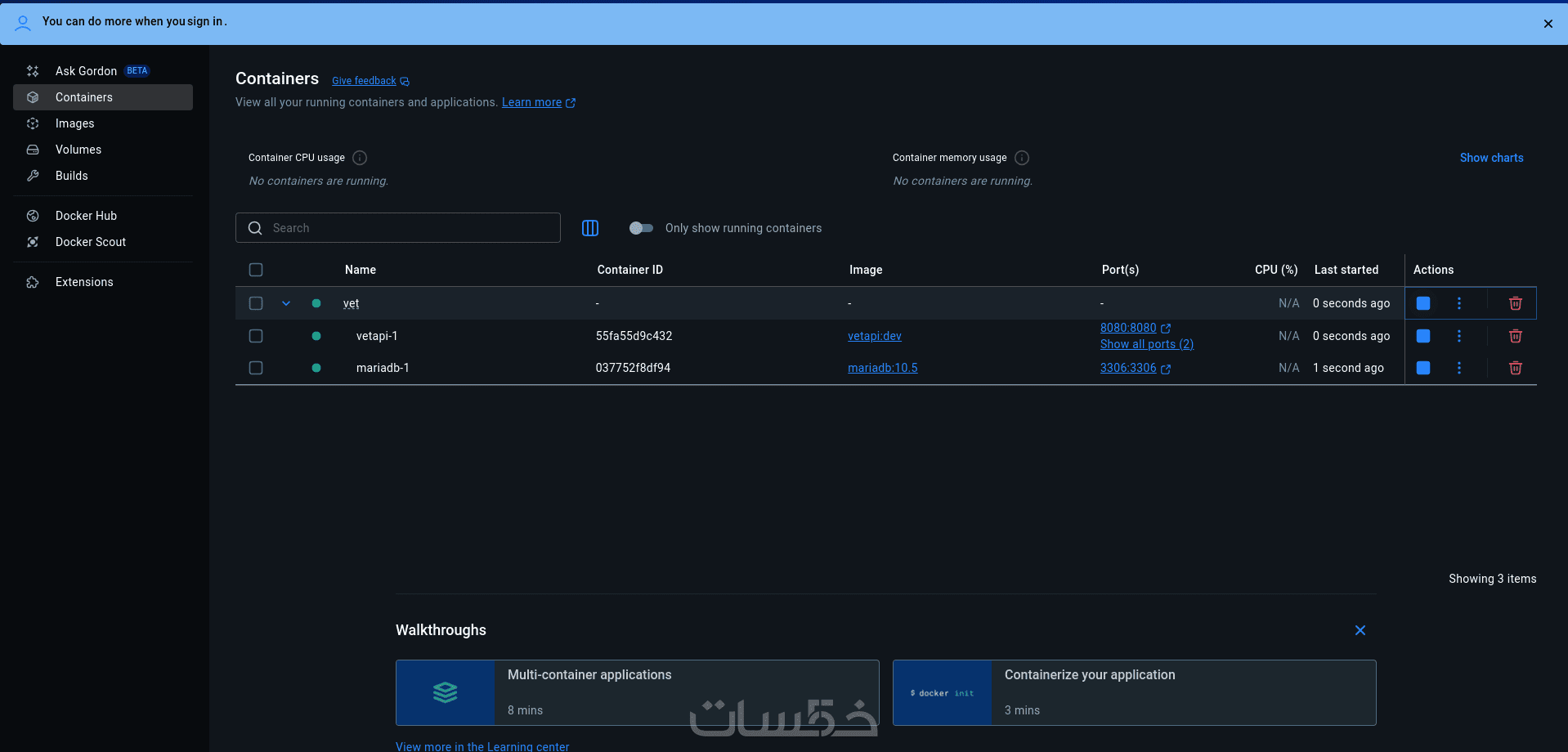
Task: Open the 8080:8080 port link
Action: pos(1128,328)
